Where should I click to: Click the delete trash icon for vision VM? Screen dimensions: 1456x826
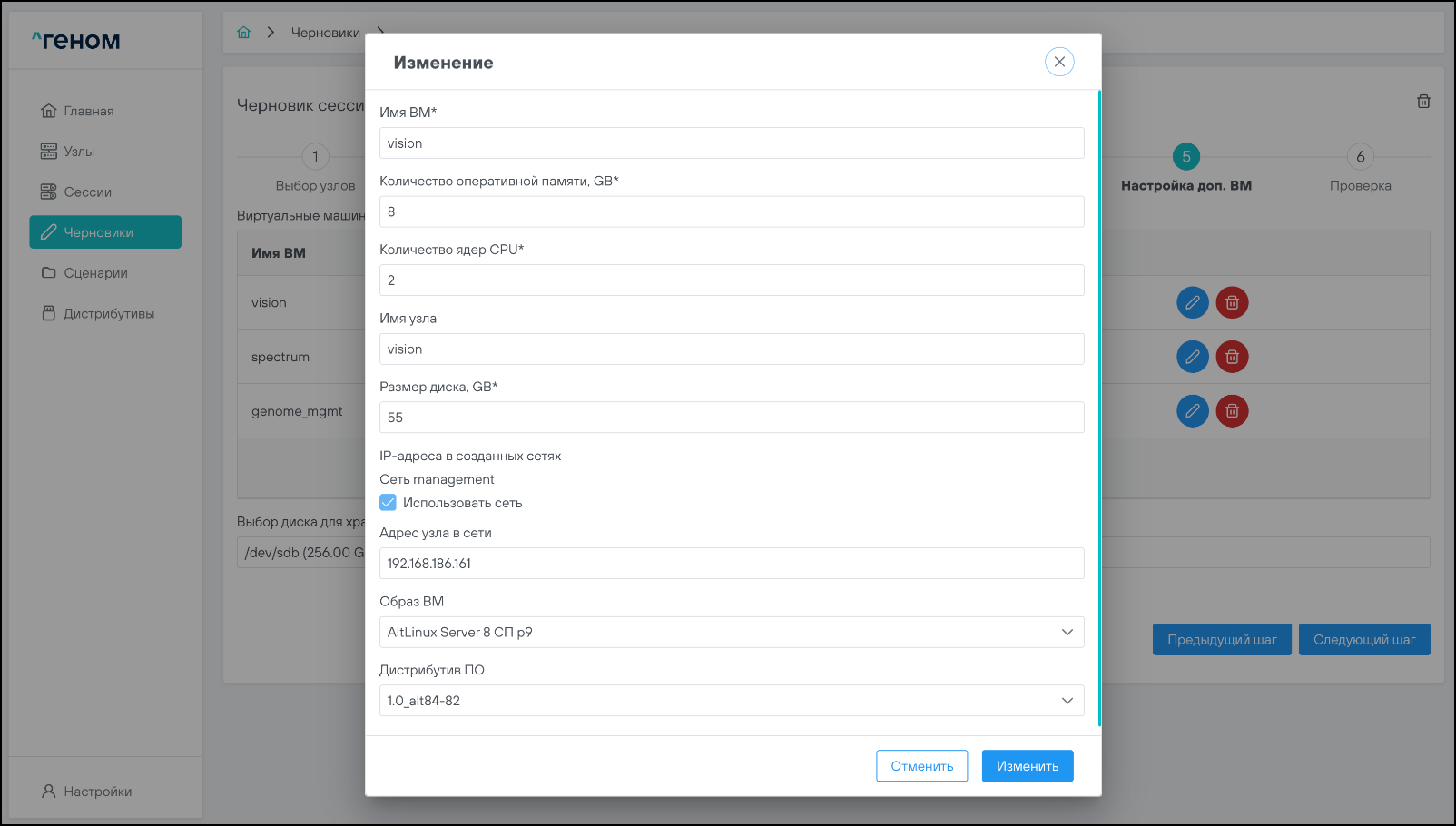[x=1232, y=302]
